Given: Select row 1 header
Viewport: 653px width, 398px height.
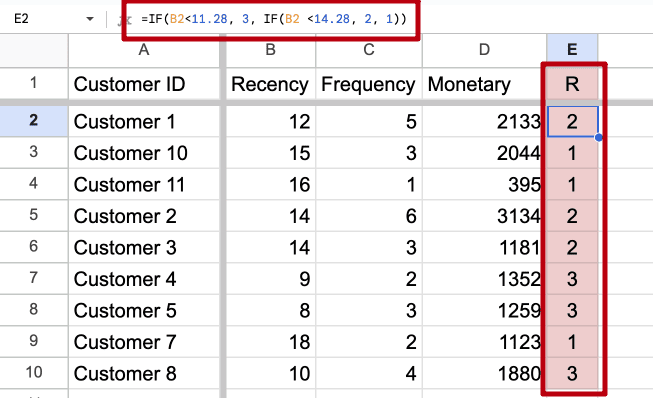Looking at the screenshot, I should click(34, 83).
